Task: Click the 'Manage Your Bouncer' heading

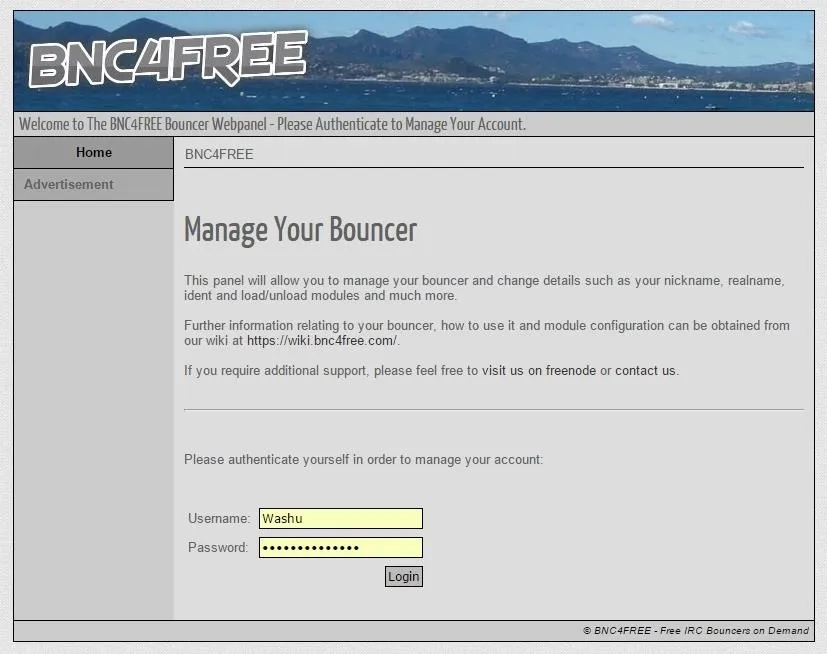Action: coord(300,230)
